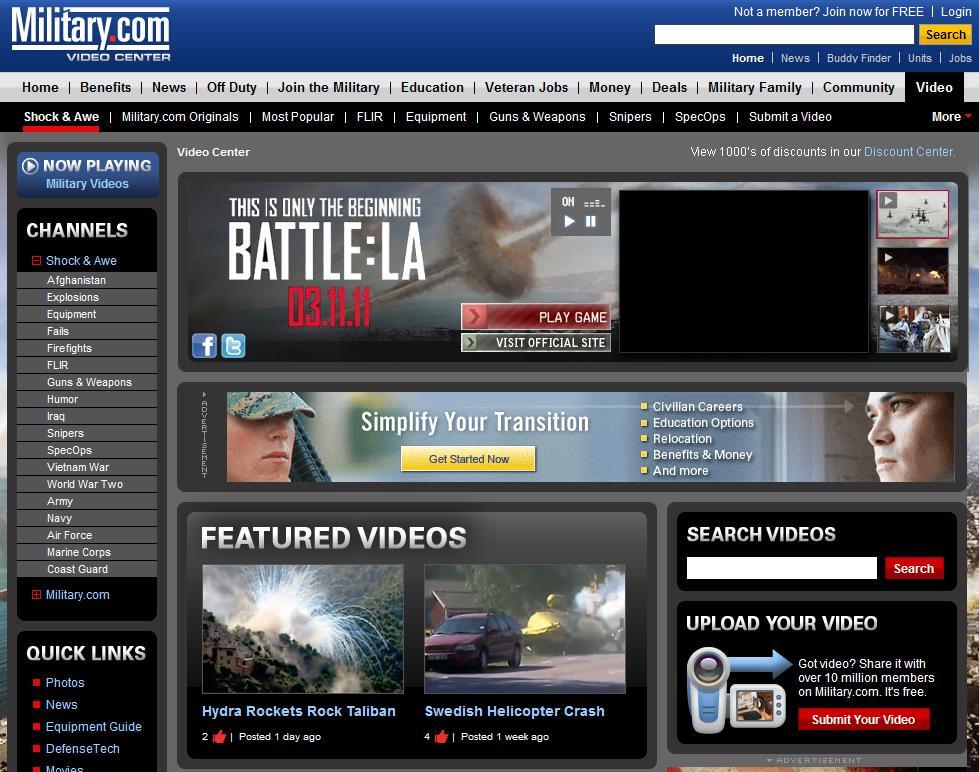Image resolution: width=979 pixels, height=772 pixels.
Task: Collapse the Shock & Awe channel group
Action: (36, 260)
